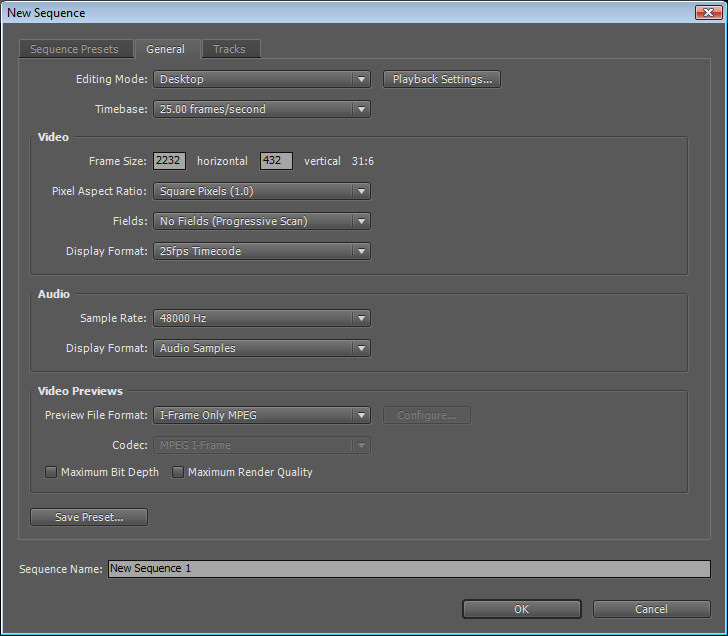Toggle the Maximum Render Quality checkbox
The image size is (728, 636).
point(178,472)
